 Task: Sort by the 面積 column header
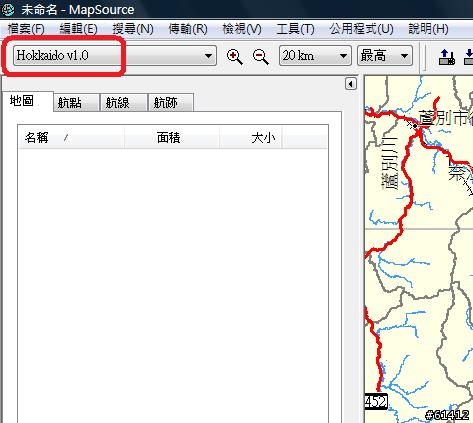pos(172,137)
